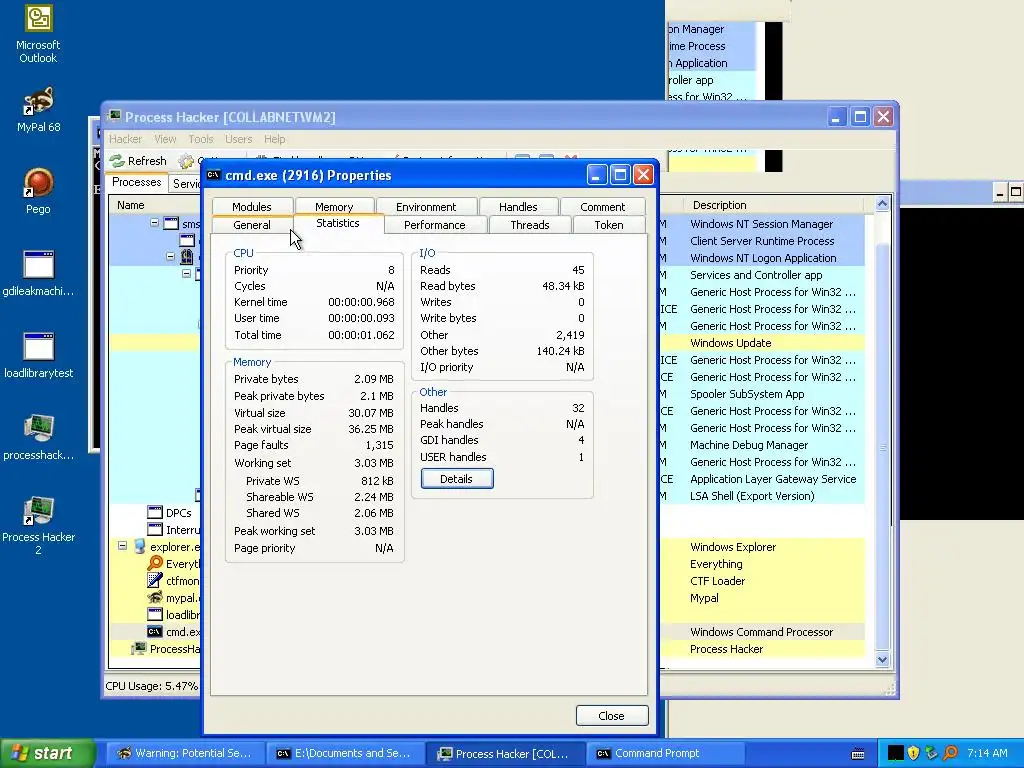Image resolution: width=1024 pixels, height=768 pixels.
Task: Click scrollbar down arrow in process list
Action: coord(882,660)
